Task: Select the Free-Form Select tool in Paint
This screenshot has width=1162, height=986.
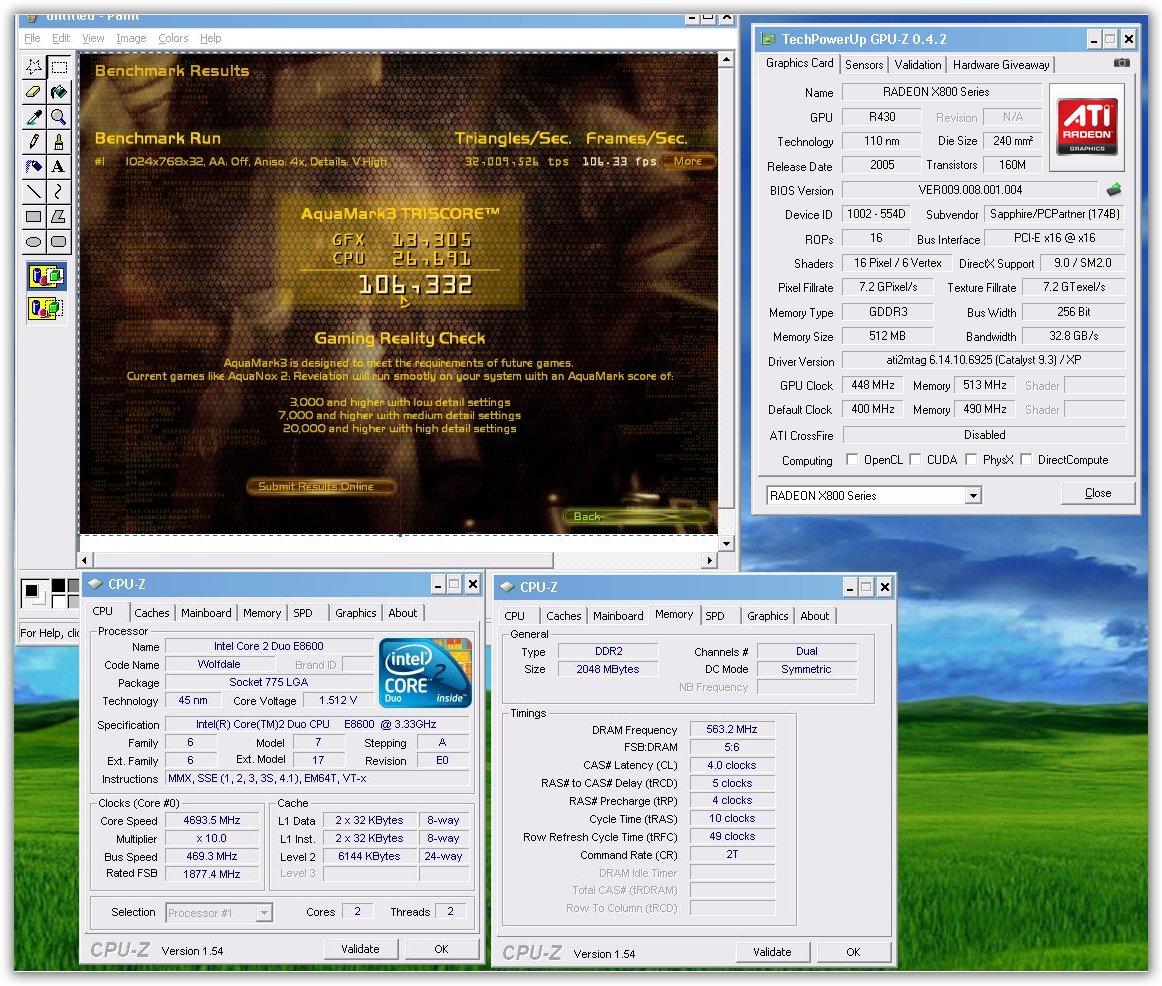Action: click(x=33, y=67)
